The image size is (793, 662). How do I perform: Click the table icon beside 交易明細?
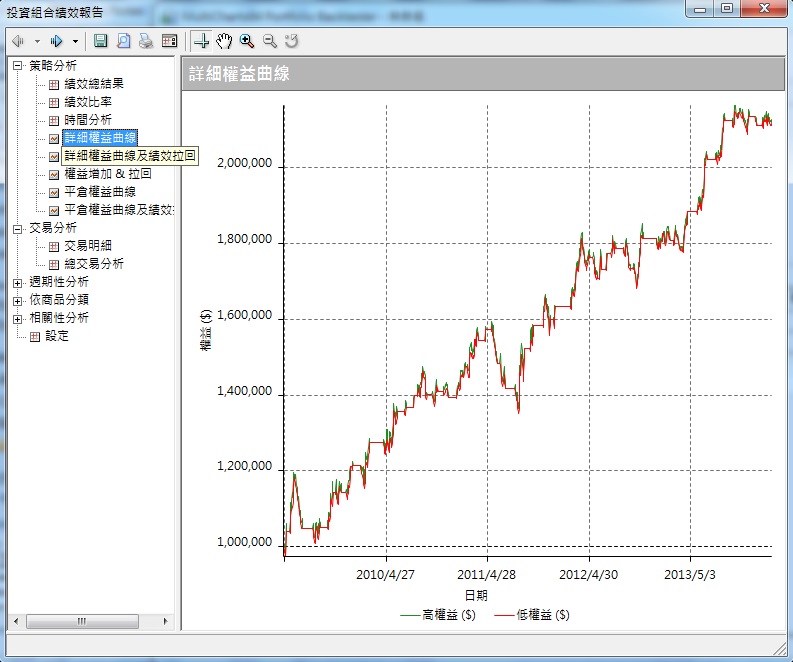(54, 247)
